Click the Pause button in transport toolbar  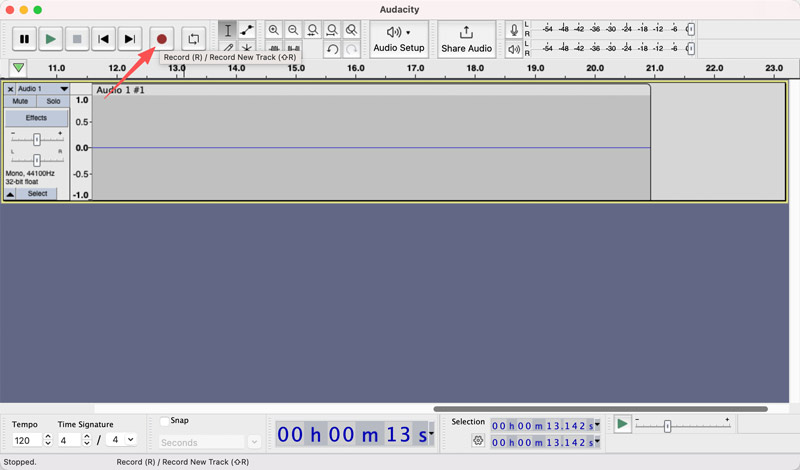coord(24,39)
